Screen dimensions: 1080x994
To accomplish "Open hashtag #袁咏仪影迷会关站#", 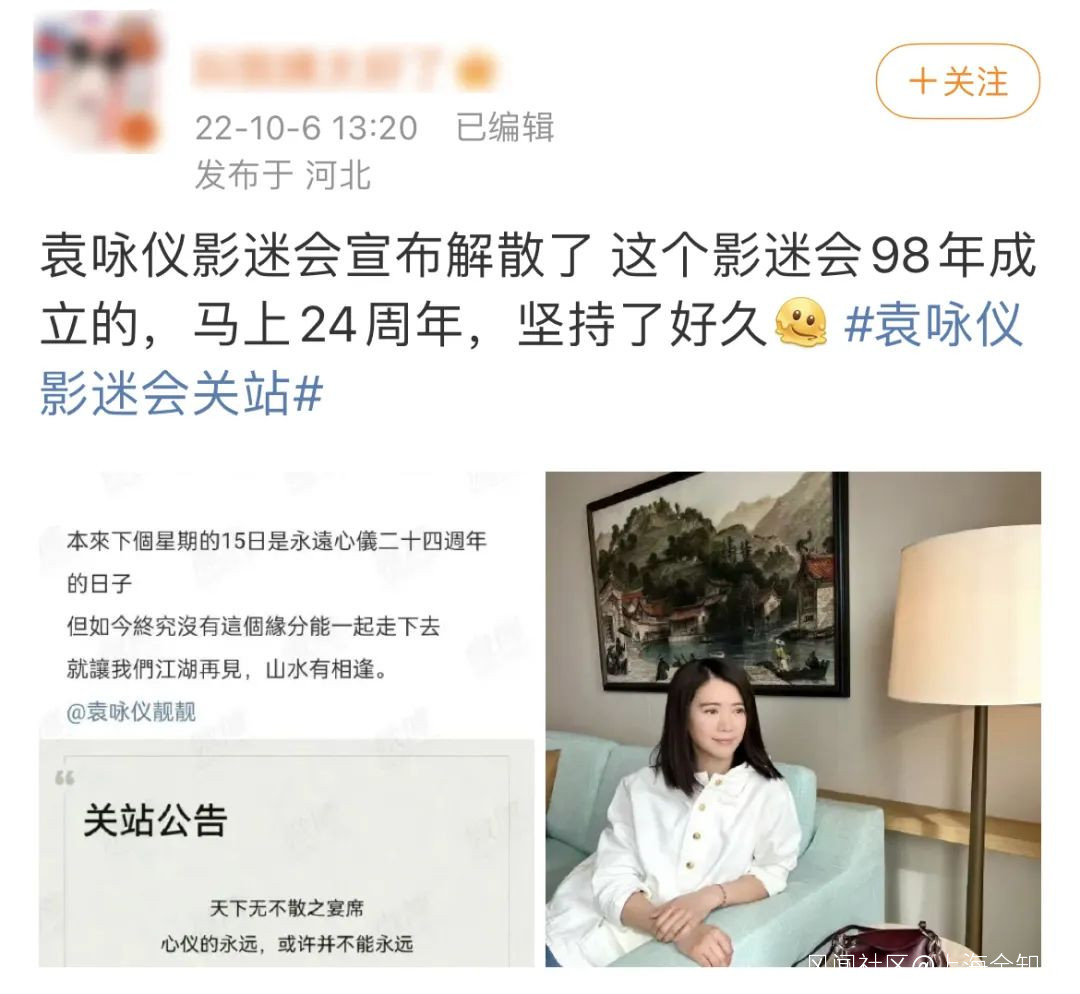I will pyautogui.click(x=530, y=358).
